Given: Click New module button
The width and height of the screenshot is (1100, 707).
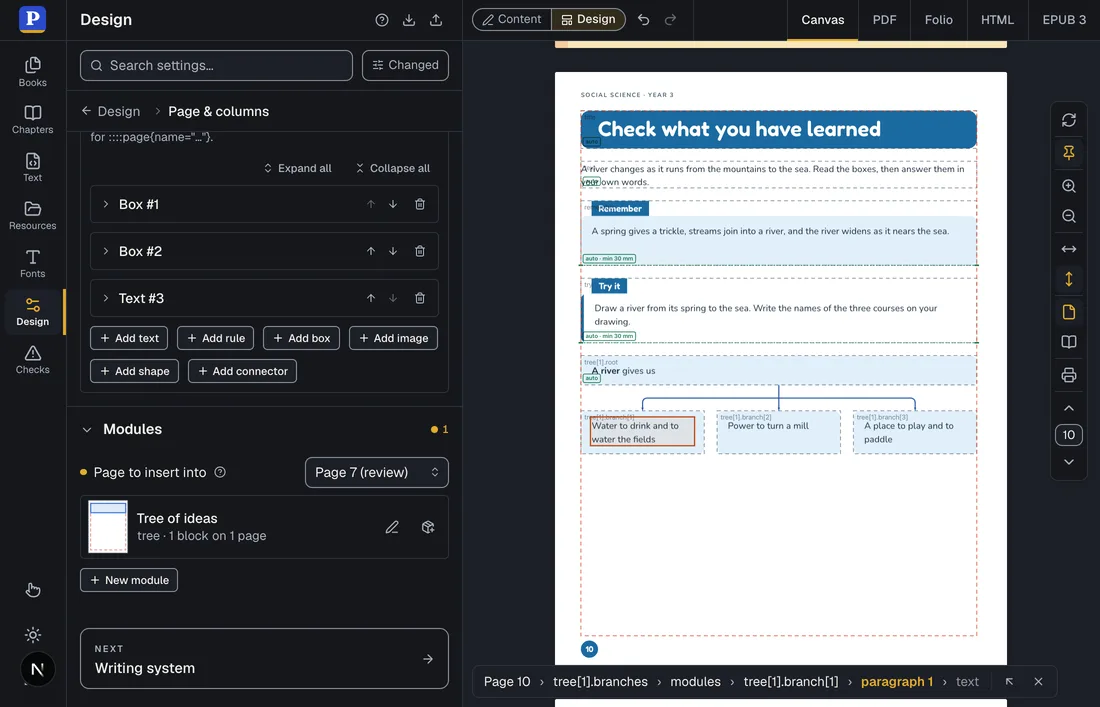Looking at the screenshot, I should [x=129, y=580].
